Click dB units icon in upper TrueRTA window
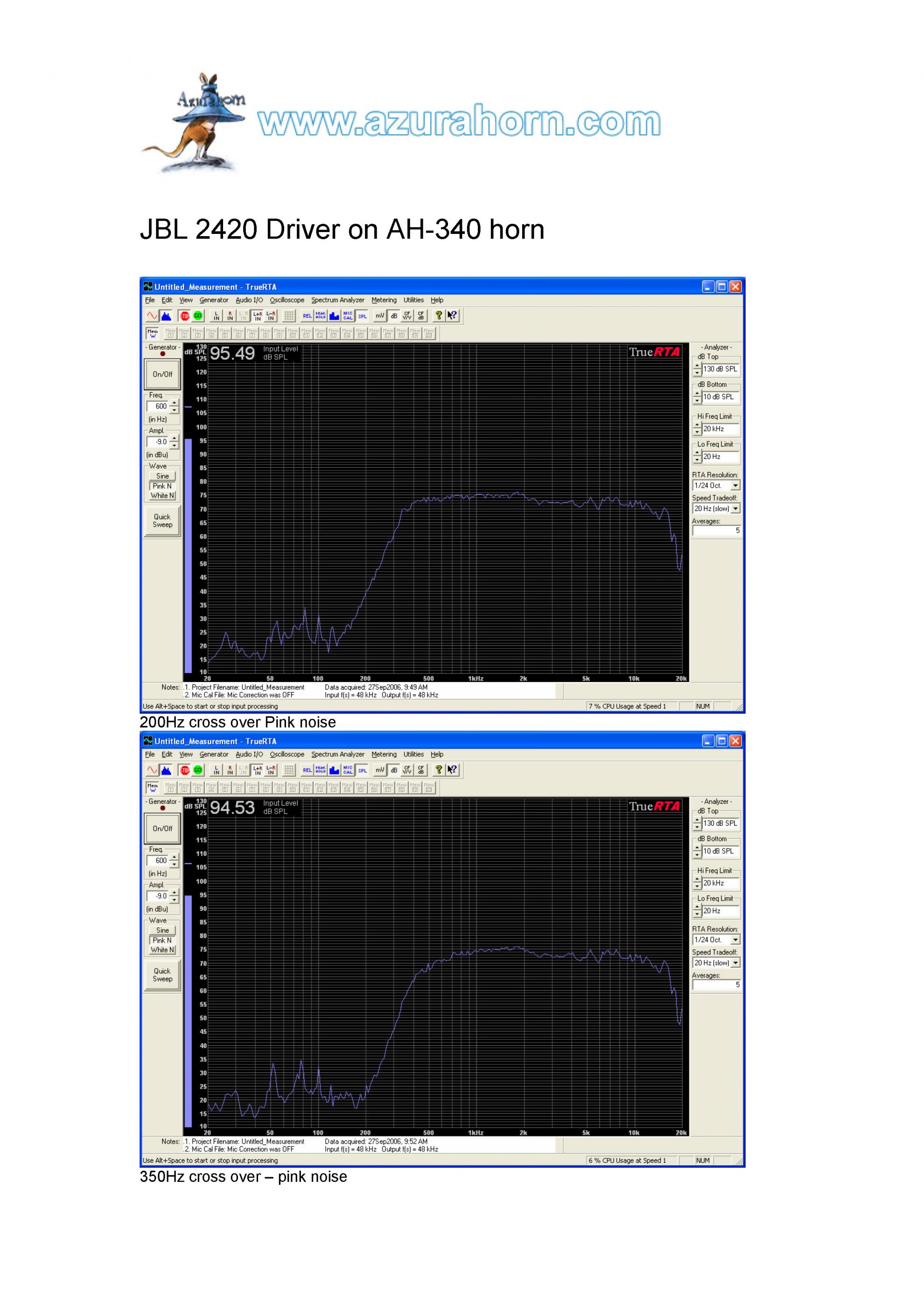This screenshot has height=1307, width=924. pyautogui.click(x=394, y=316)
